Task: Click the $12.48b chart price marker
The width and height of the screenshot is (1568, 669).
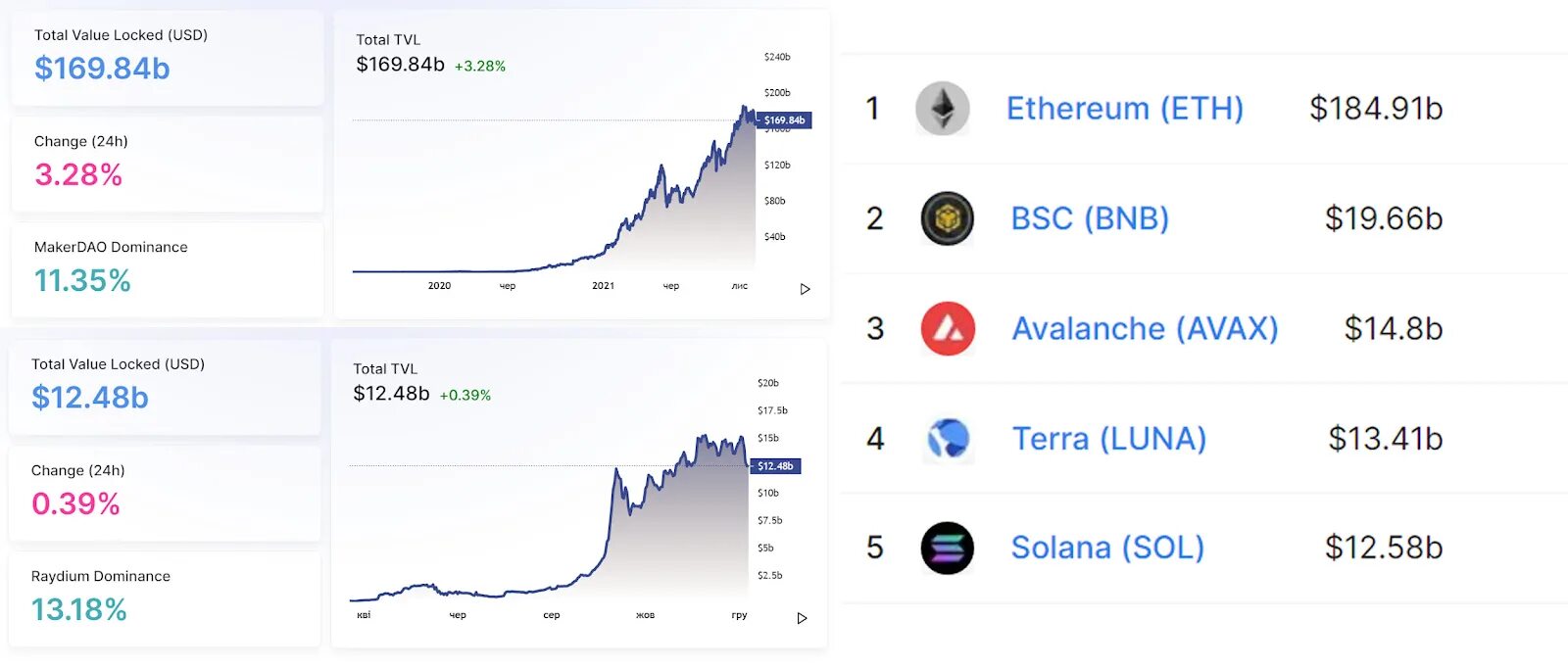Action: point(776,466)
